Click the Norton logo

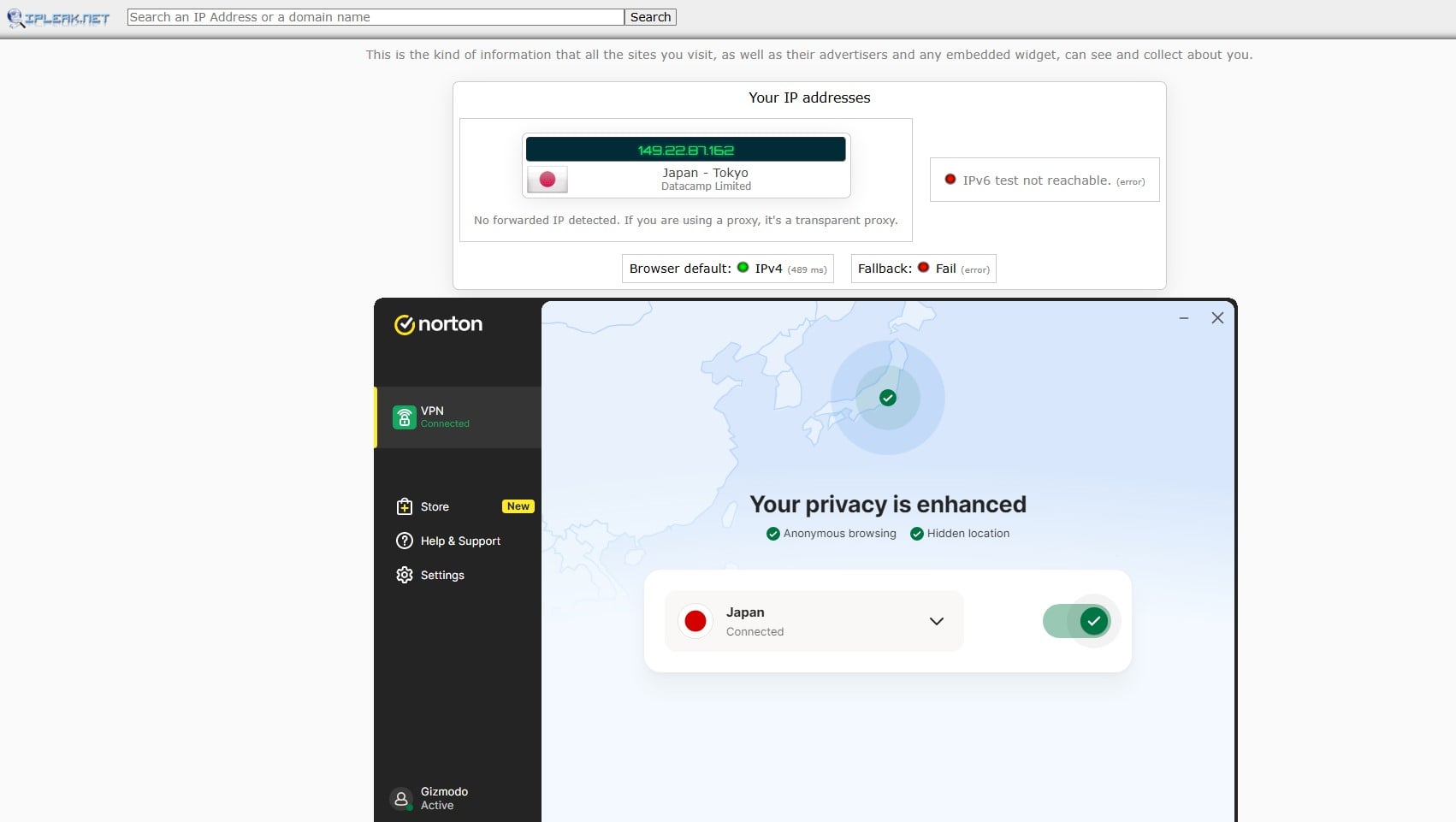(437, 324)
